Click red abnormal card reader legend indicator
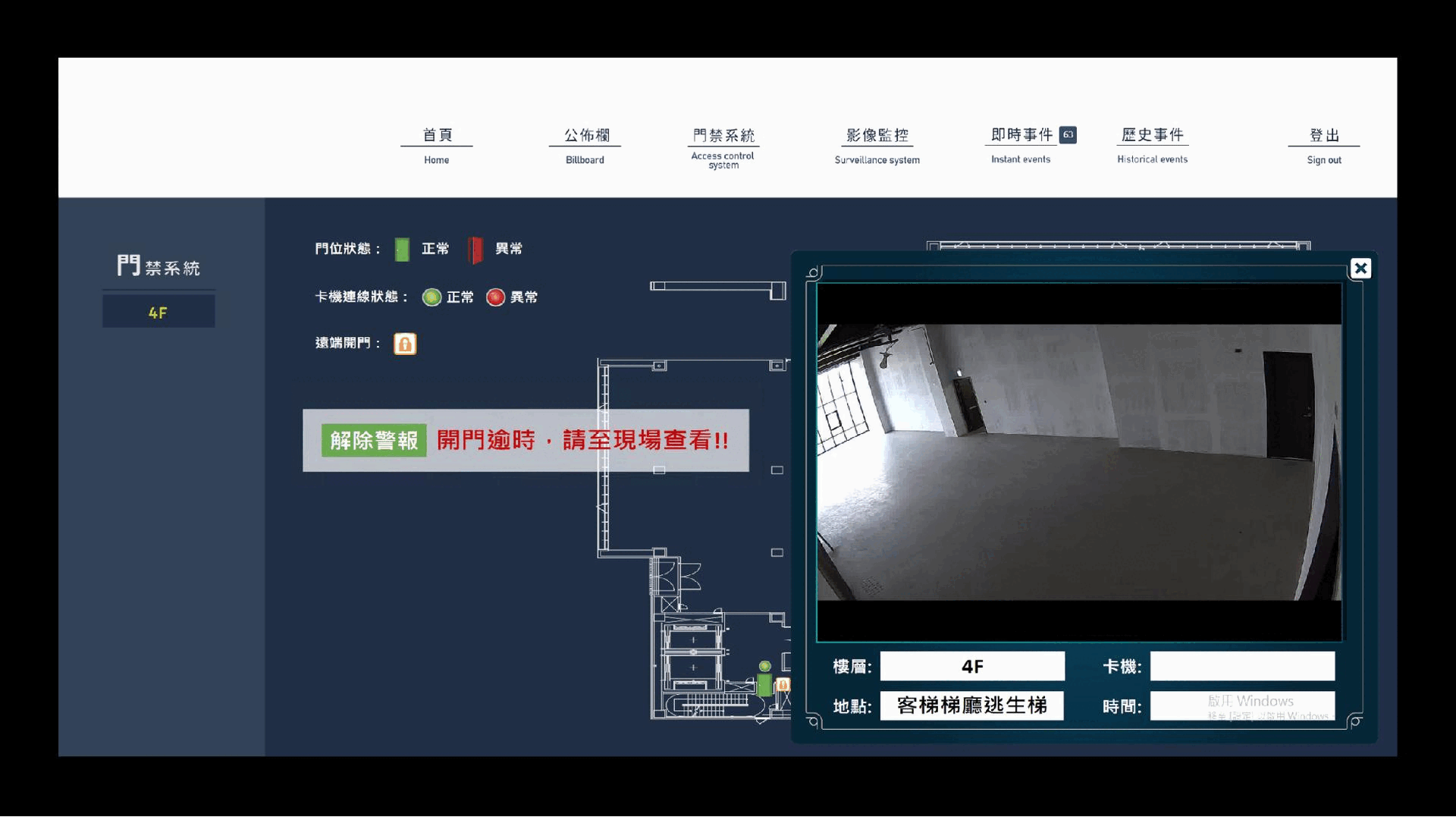The width and height of the screenshot is (1456, 817). point(495,297)
